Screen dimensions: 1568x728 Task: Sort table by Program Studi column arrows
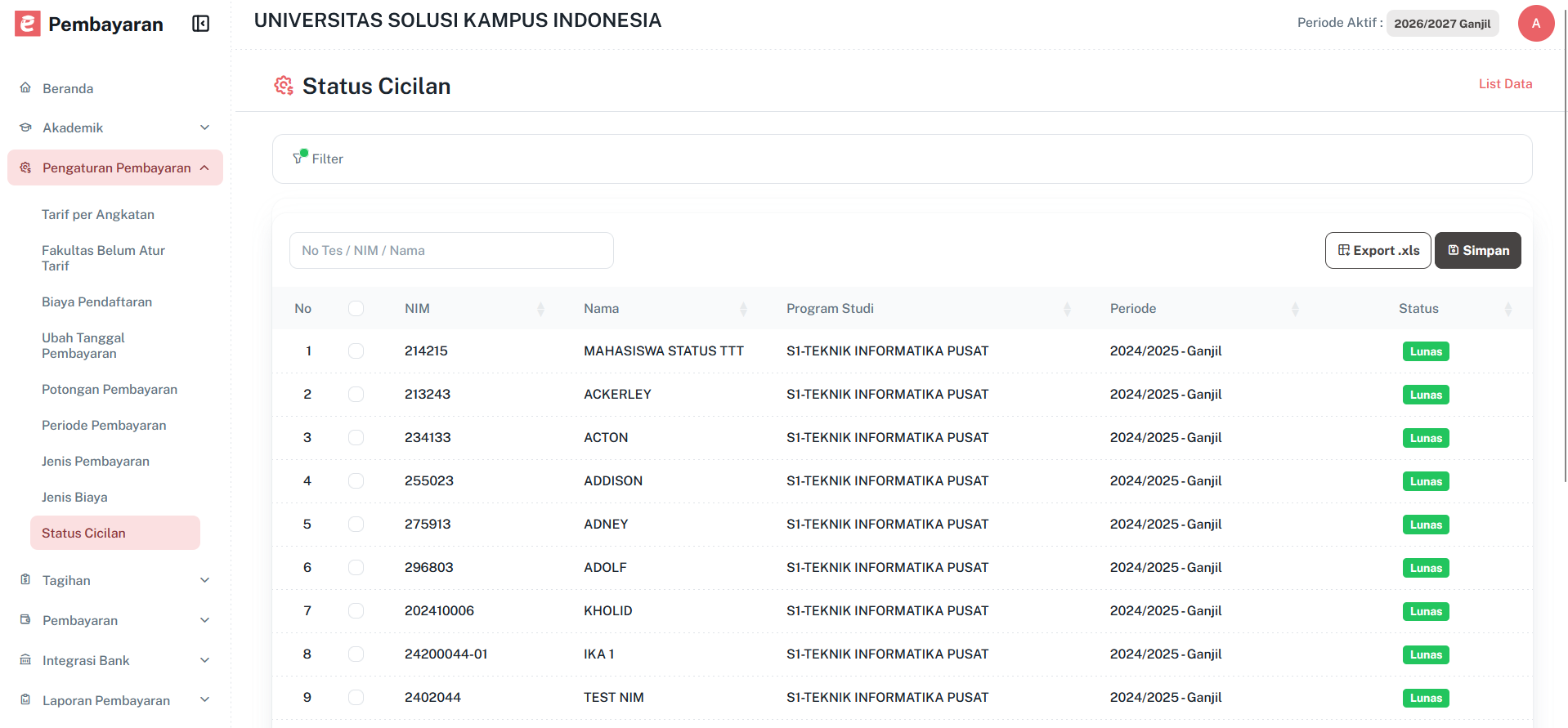[x=1067, y=309]
